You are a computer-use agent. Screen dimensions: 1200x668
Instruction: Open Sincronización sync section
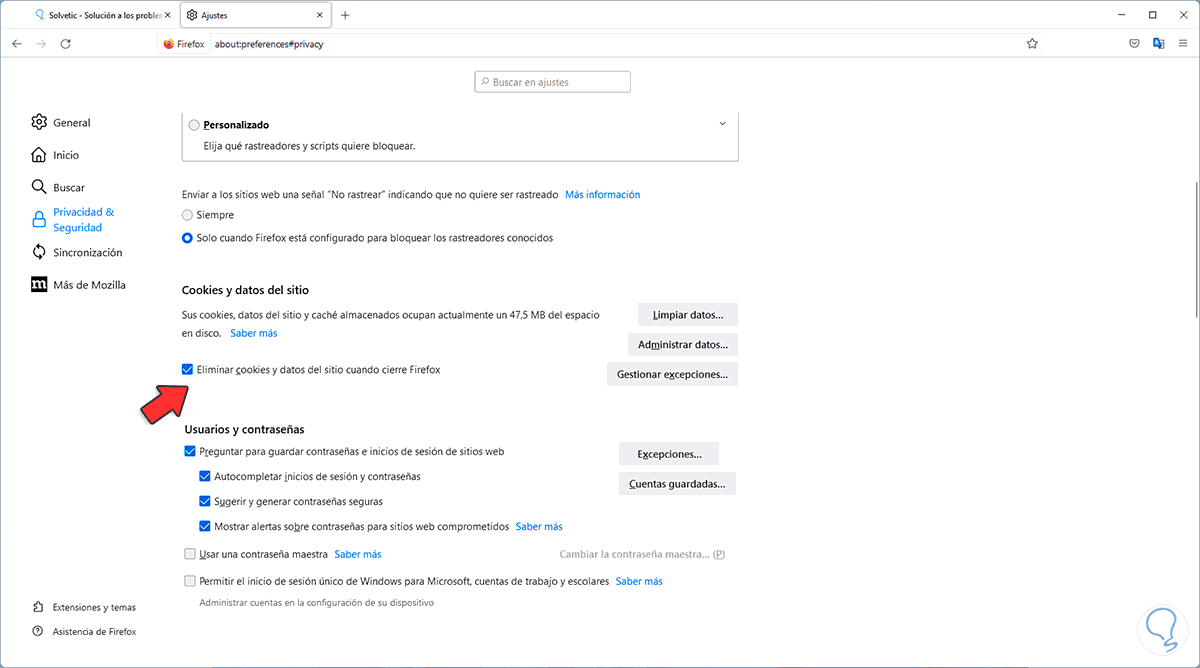(x=39, y=252)
